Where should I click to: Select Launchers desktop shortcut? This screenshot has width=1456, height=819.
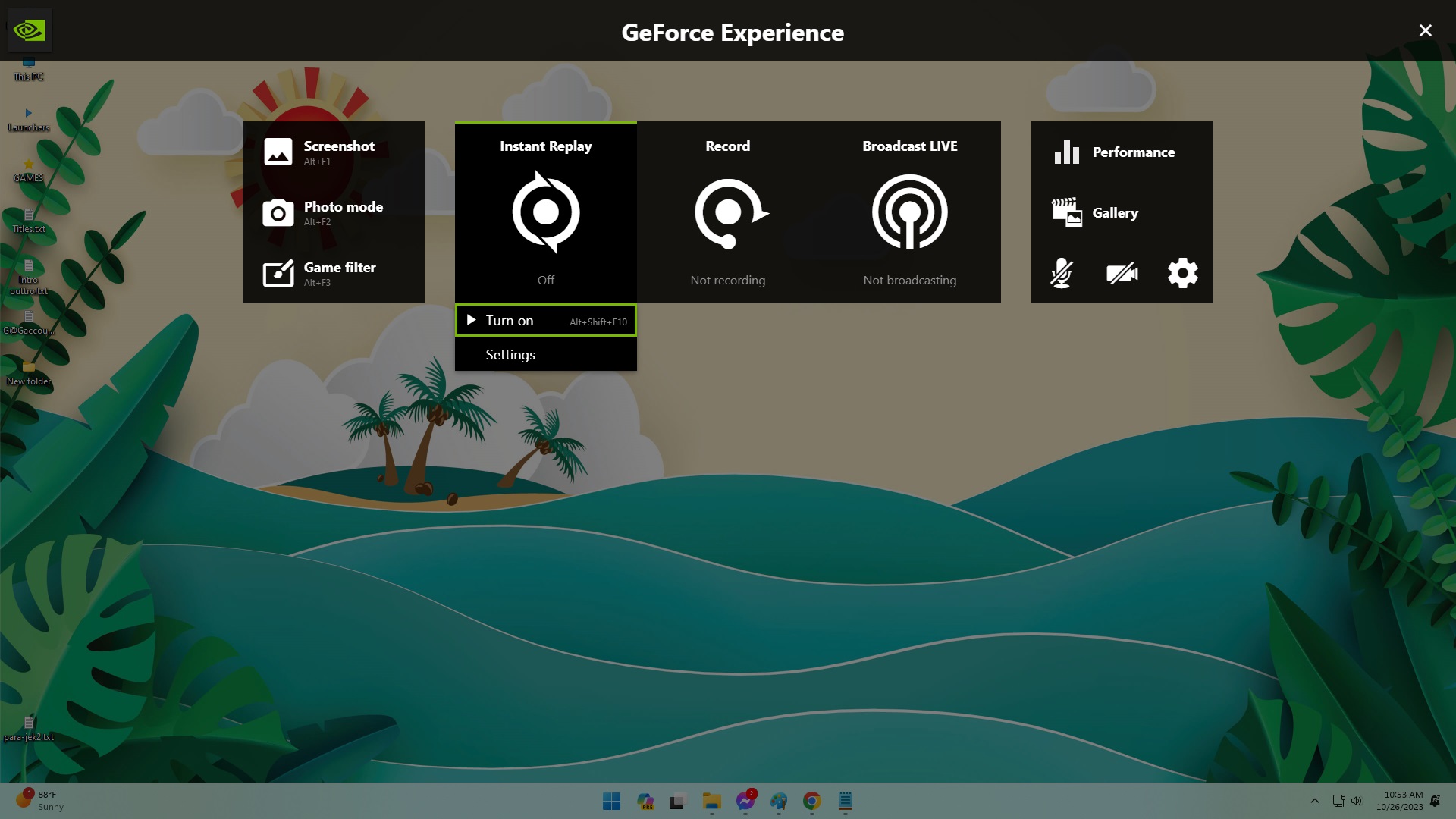point(29,121)
